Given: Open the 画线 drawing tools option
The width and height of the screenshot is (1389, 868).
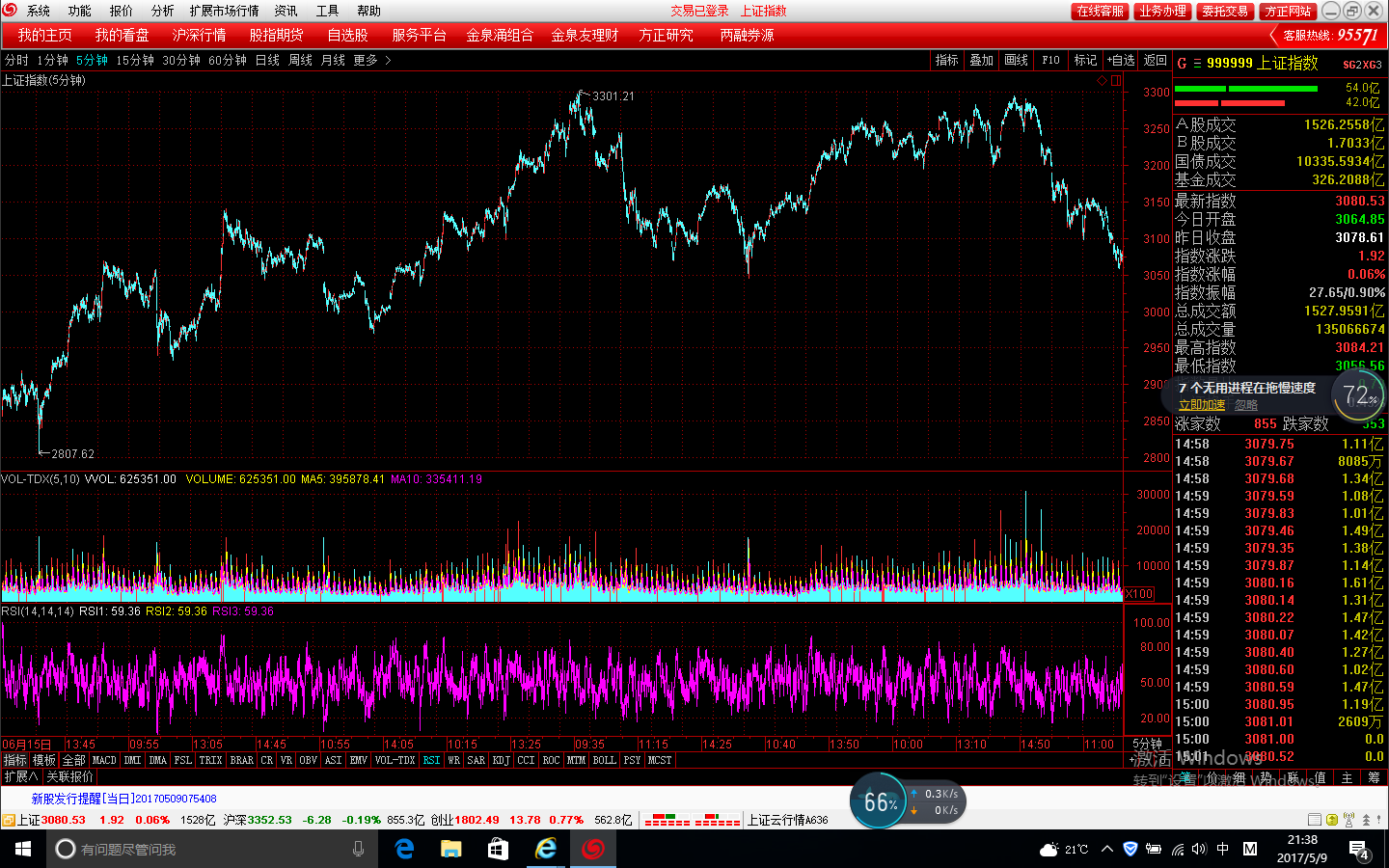Looking at the screenshot, I should tap(1017, 60).
